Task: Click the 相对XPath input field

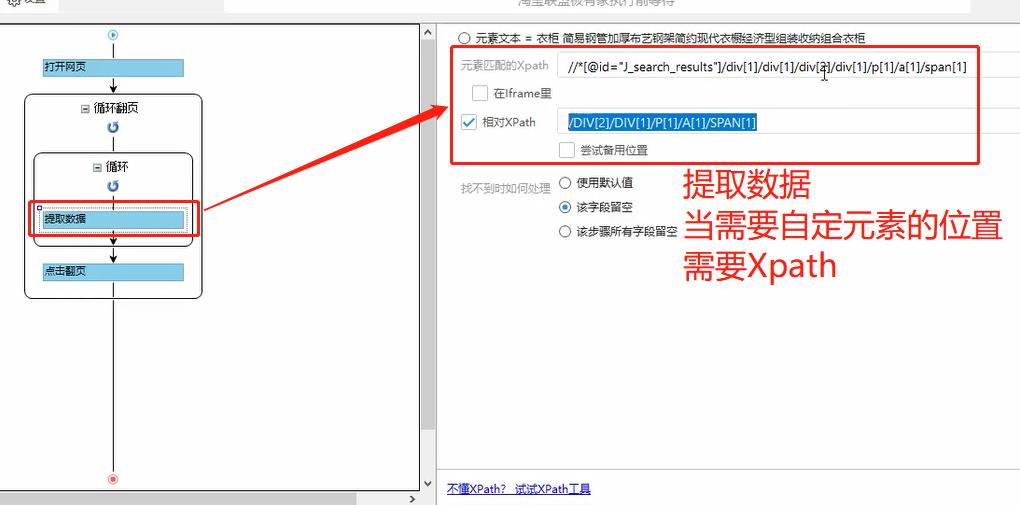Action: tap(788, 122)
